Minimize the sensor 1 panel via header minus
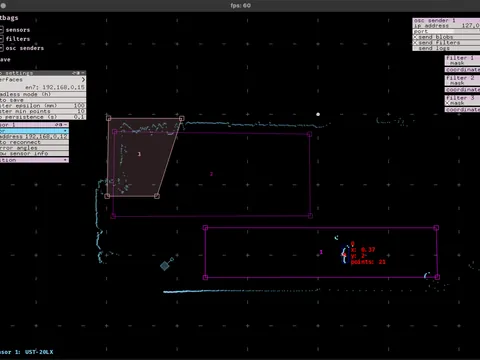480x360 pixels. pos(65,125)
